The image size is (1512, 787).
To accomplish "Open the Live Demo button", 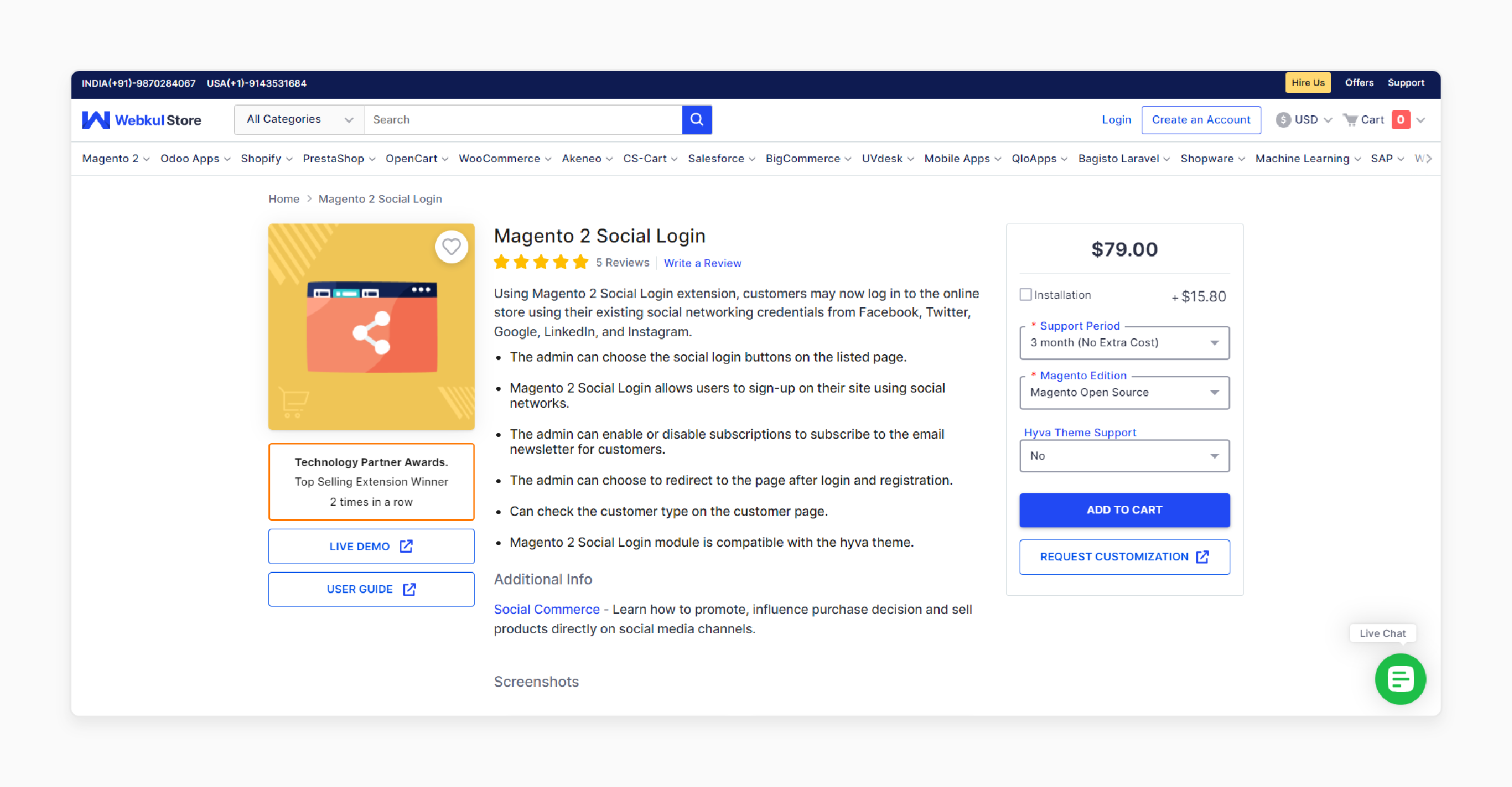I will pos(371,546).
